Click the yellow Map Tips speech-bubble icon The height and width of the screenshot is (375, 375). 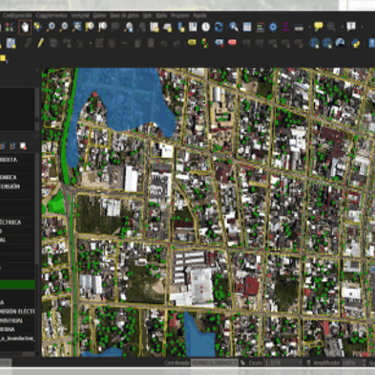click(318, 27)
